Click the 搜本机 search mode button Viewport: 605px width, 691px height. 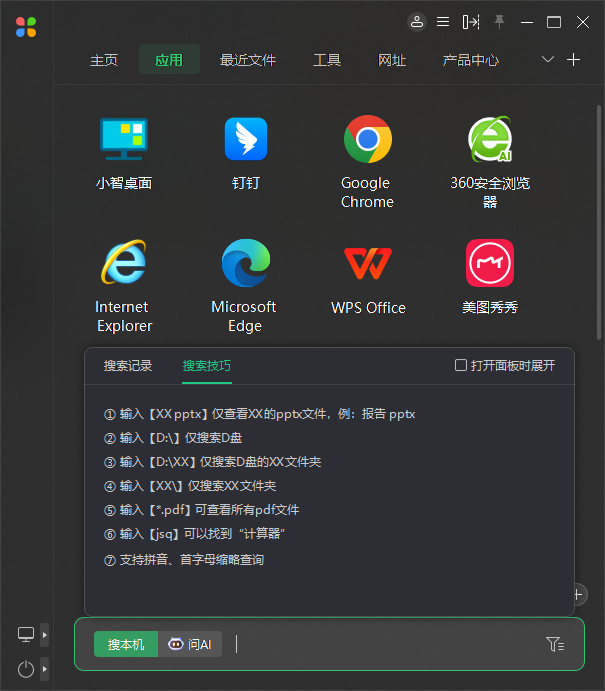(126, 644)
